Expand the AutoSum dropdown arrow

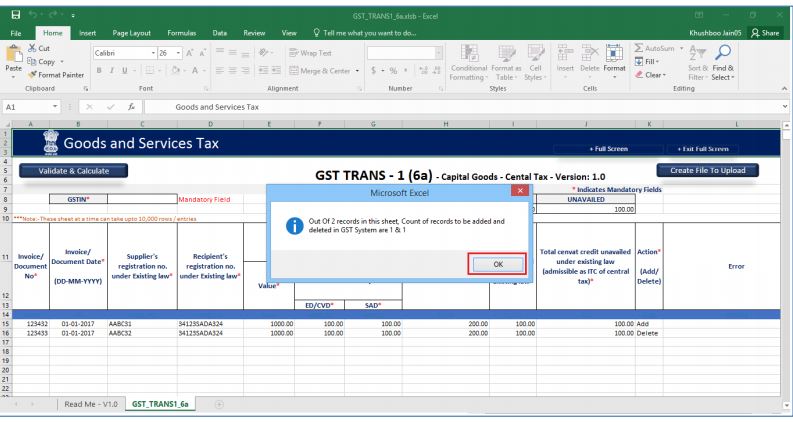pyautogui.click(x=681, y=48)
